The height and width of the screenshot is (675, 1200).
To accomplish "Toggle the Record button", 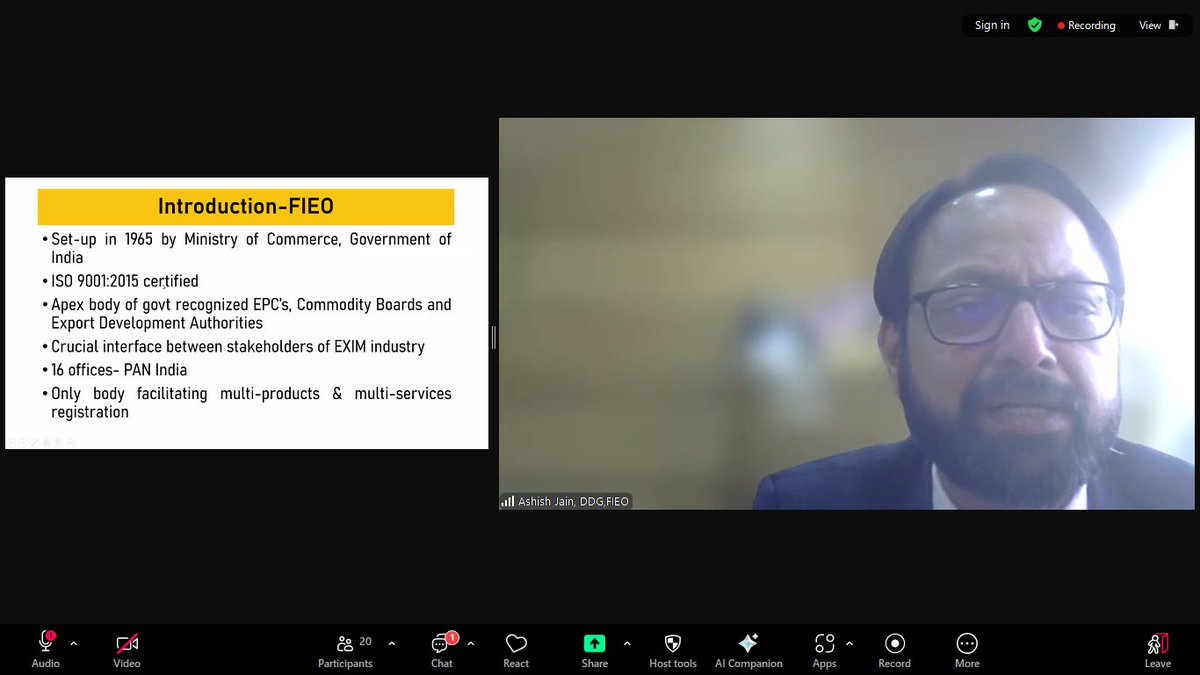I will [895, 649].
